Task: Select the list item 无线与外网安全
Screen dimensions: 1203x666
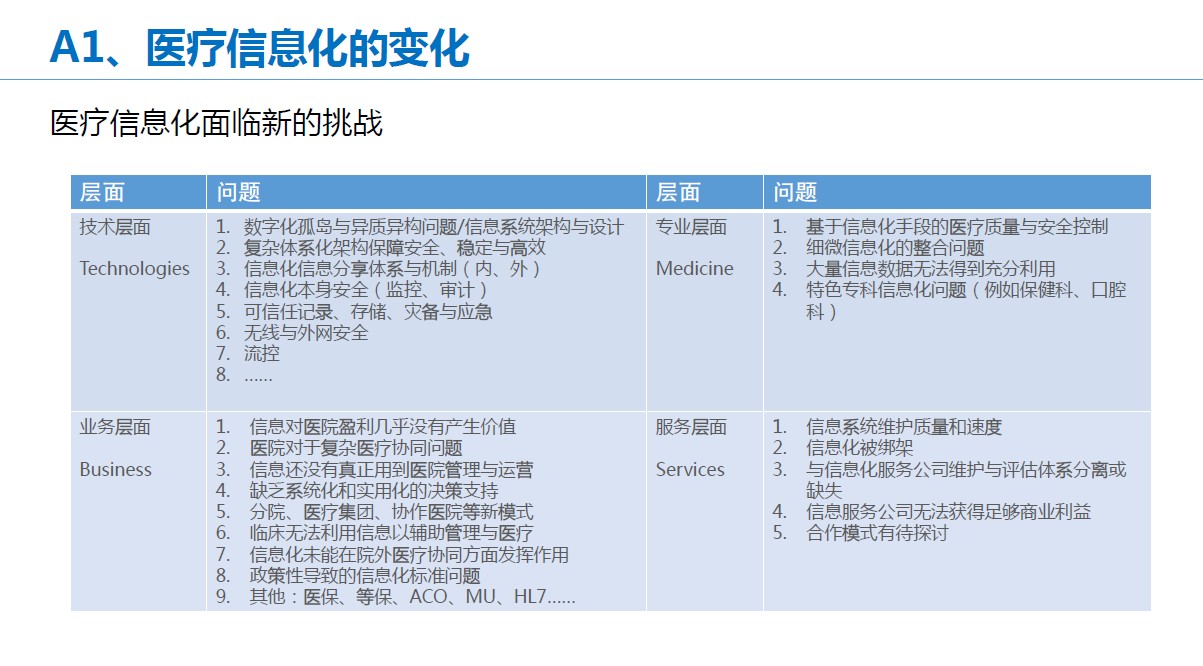Action: point(306,332)
